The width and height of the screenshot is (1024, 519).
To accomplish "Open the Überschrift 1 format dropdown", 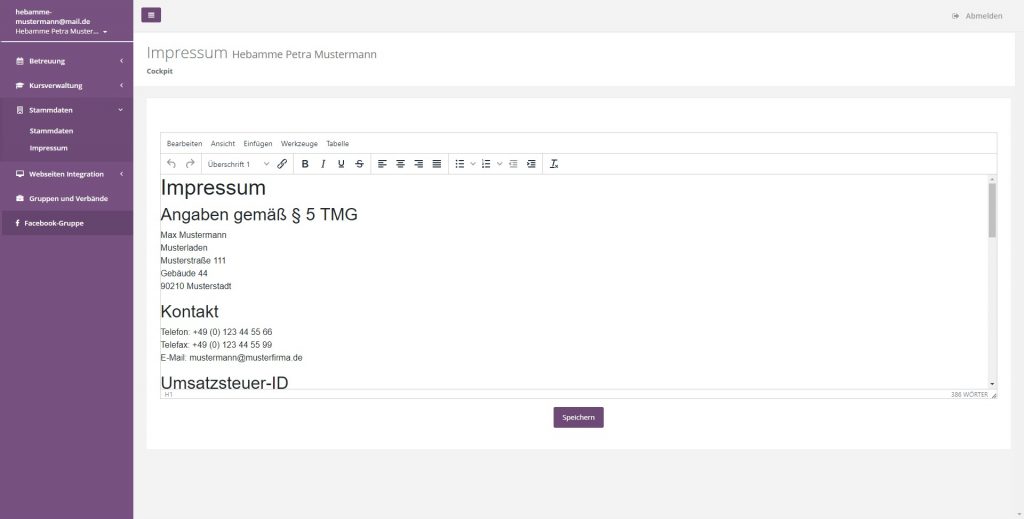I will (x=238, y=164).
